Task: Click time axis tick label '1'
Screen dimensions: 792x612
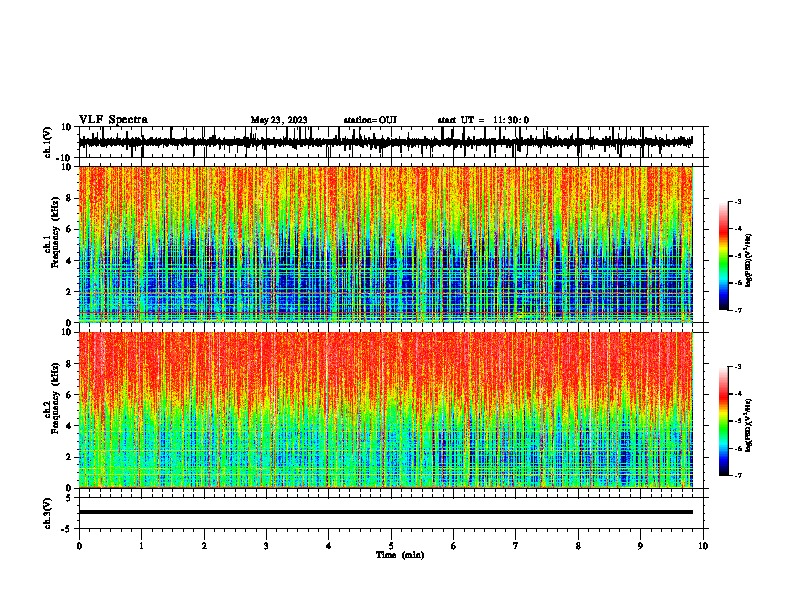Action: (x=141, y=546)
